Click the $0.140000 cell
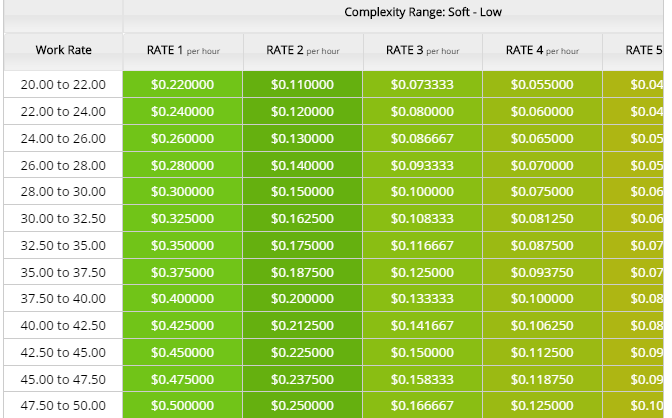 point(303,165)
